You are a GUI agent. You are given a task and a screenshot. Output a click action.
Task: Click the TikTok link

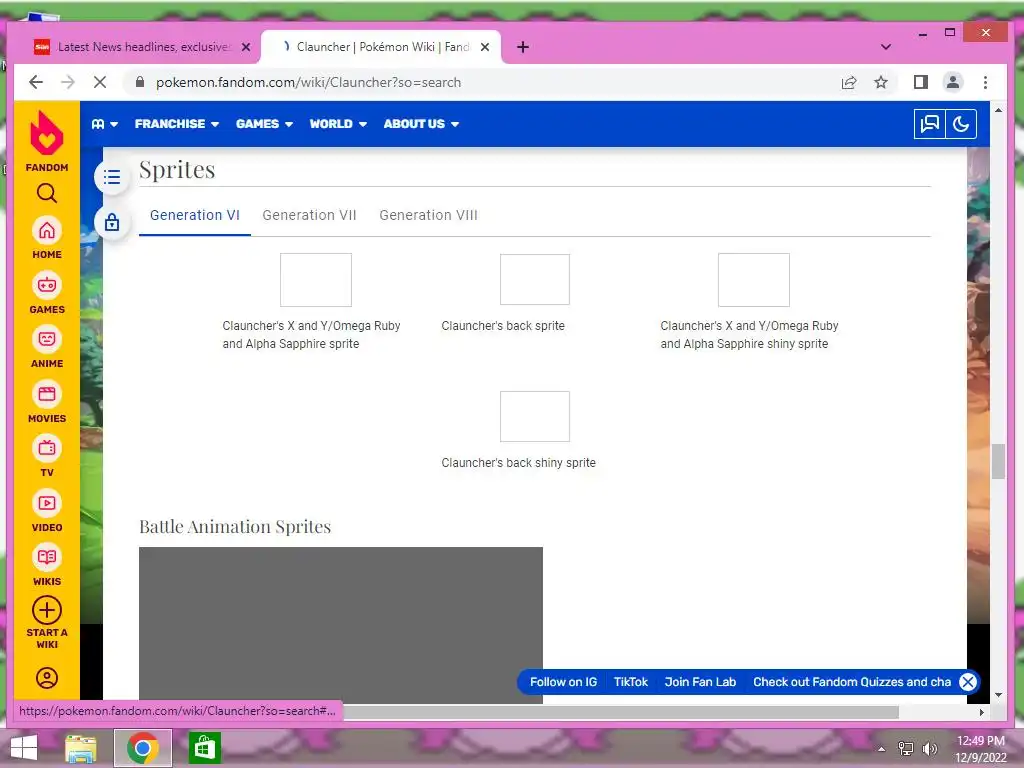pos(631,682)
